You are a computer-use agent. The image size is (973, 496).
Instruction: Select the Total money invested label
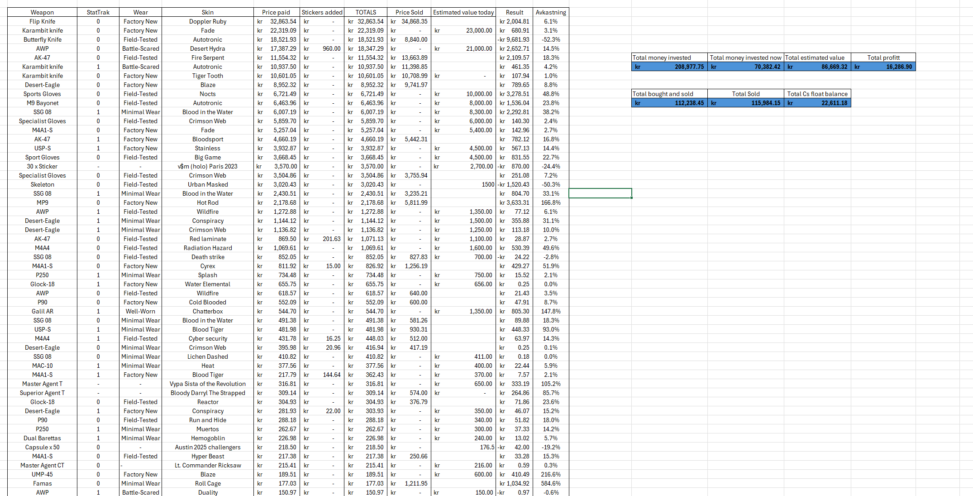pyautogui.click(x=668, y=58)
